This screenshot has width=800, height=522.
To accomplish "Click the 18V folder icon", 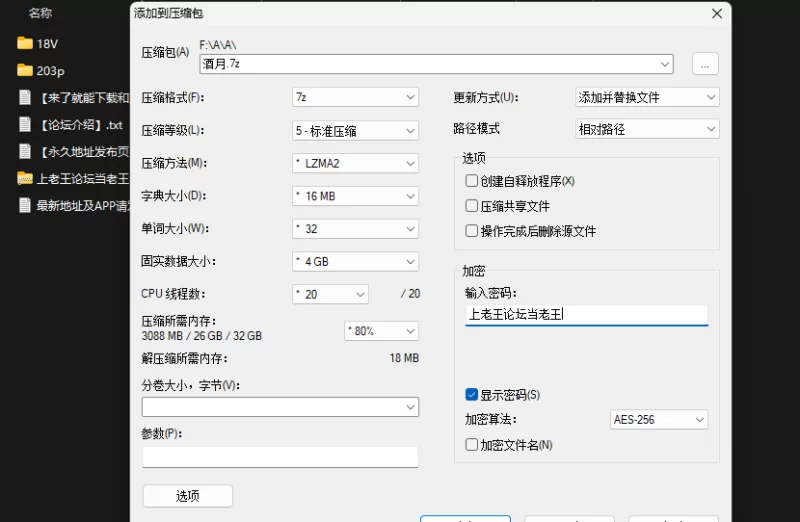I will [x=24, y=43].
